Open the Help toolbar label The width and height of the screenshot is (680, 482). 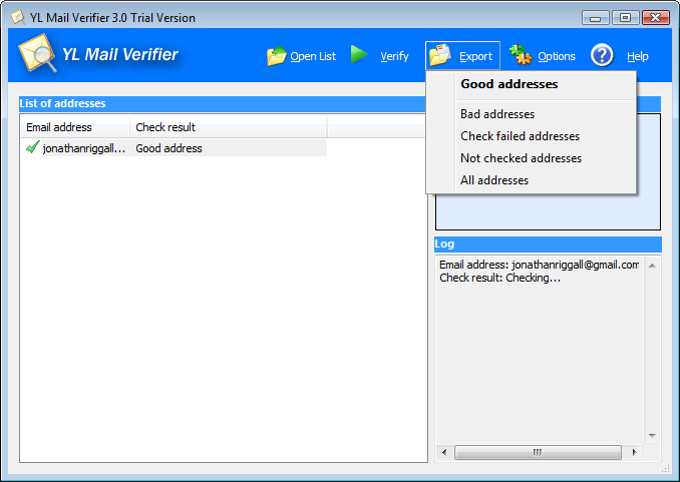638,56
